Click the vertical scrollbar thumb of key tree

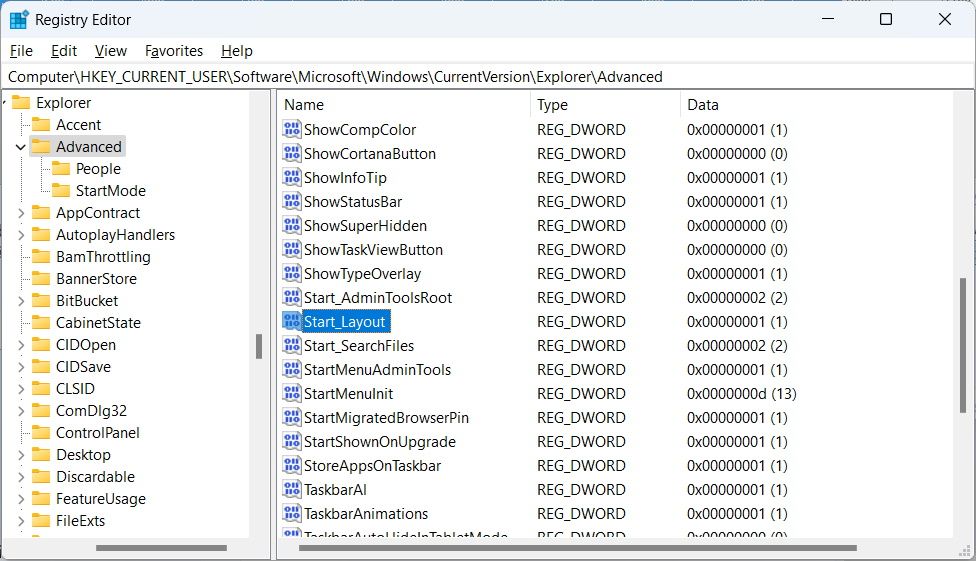tap(259, 347)
